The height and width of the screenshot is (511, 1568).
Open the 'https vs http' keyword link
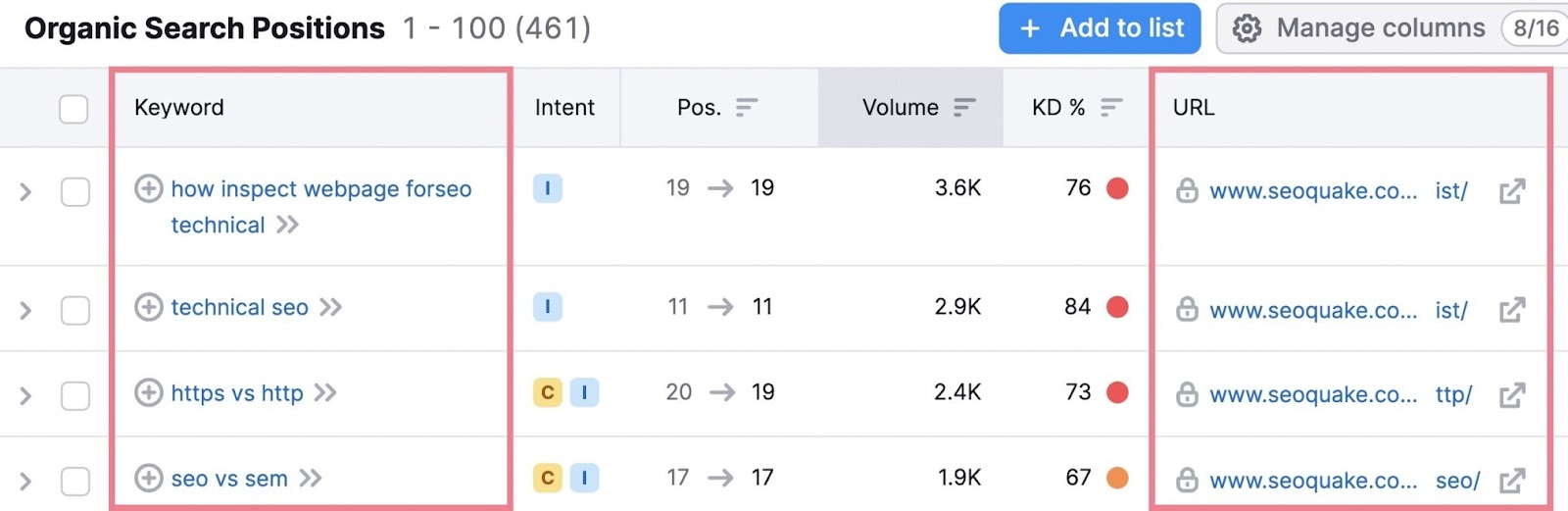pyautogui.click(x=237, y=393)
